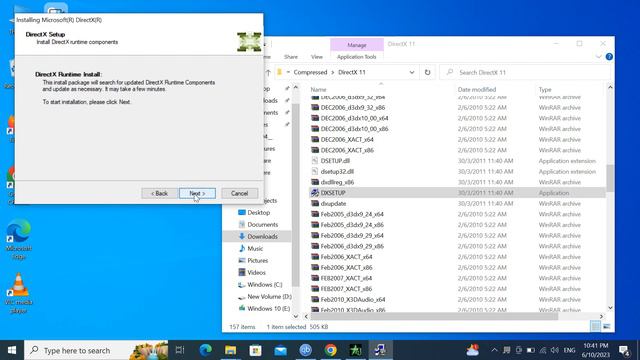Sort files by Name column header
This screenshot has height=360, width=640.
[x=318, y=89]
